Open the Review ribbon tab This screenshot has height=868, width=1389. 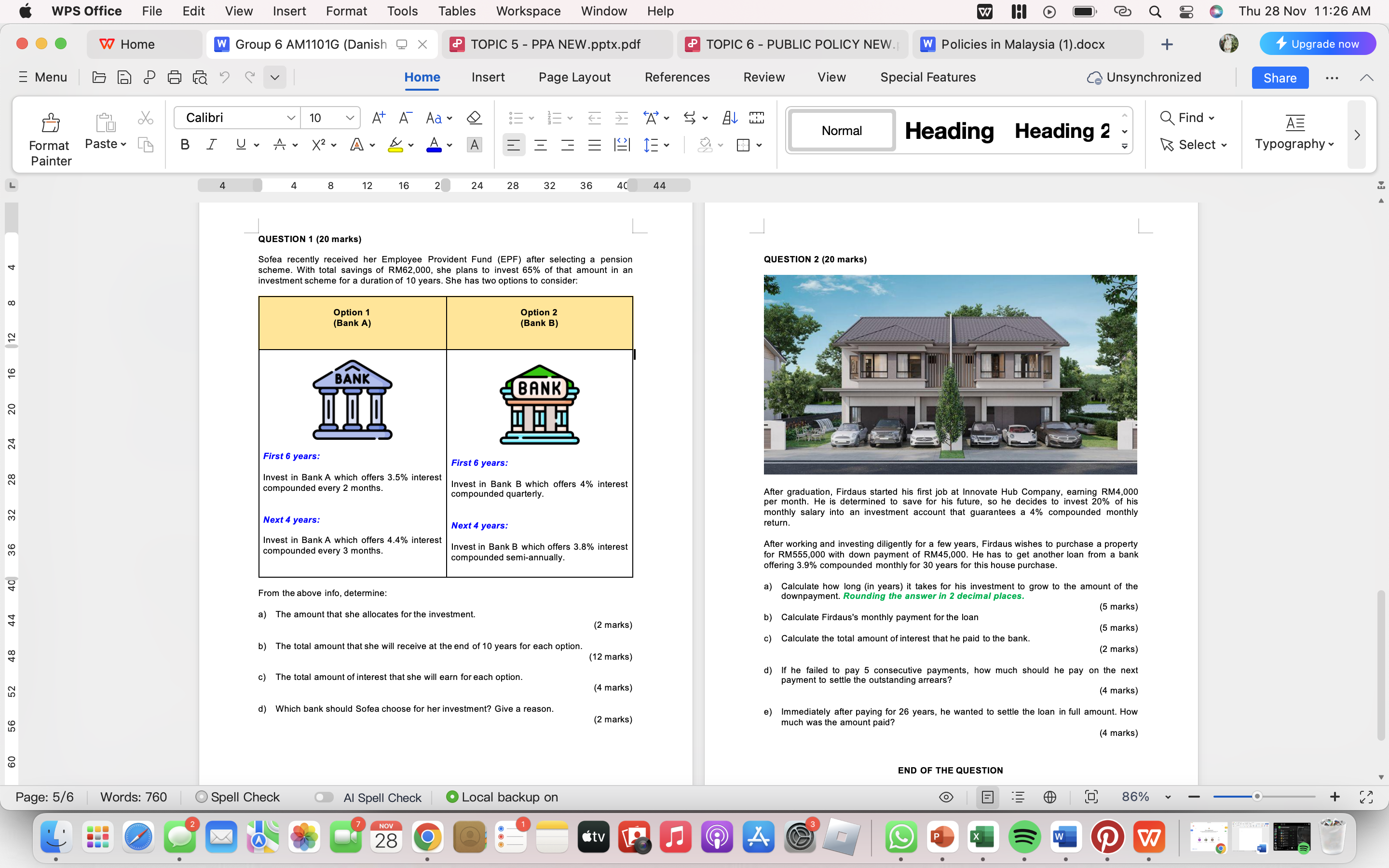tap(764, 77)
